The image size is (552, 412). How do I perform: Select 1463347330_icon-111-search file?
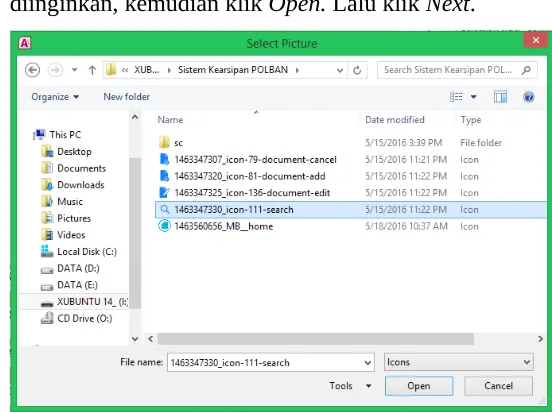click(350, 210)
